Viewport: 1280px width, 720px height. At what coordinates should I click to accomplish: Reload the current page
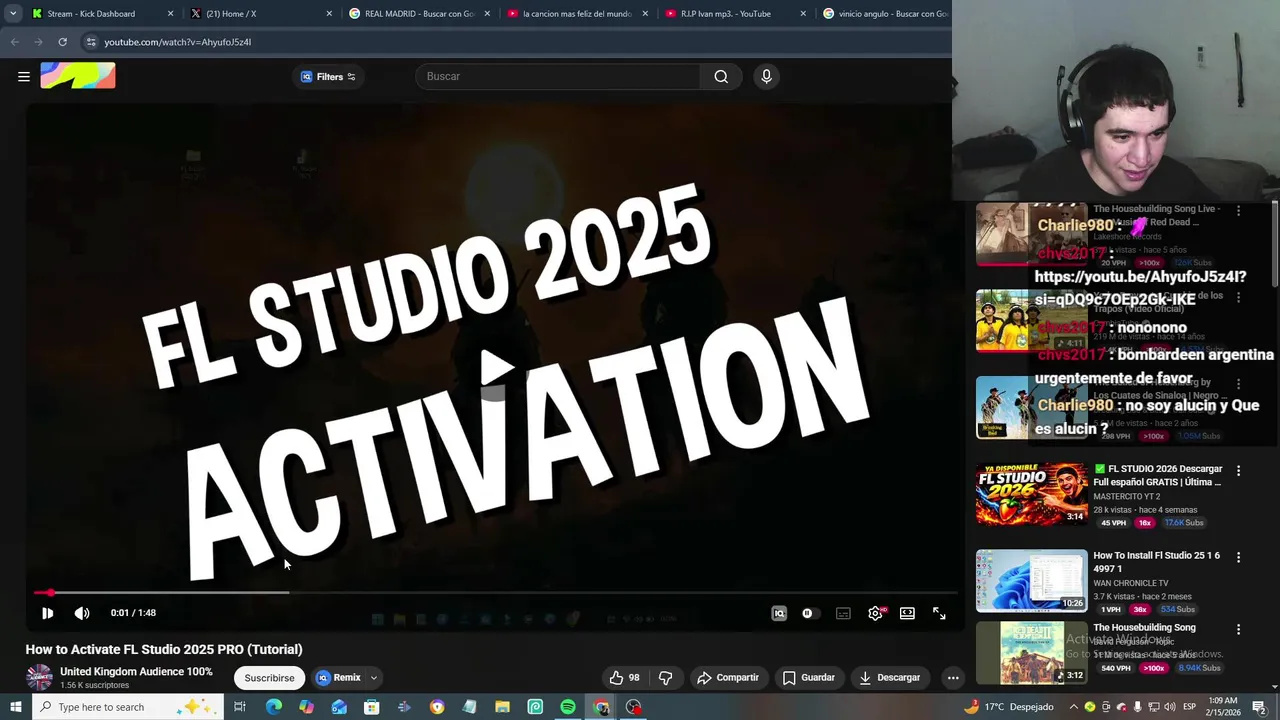tap(62, 42)
